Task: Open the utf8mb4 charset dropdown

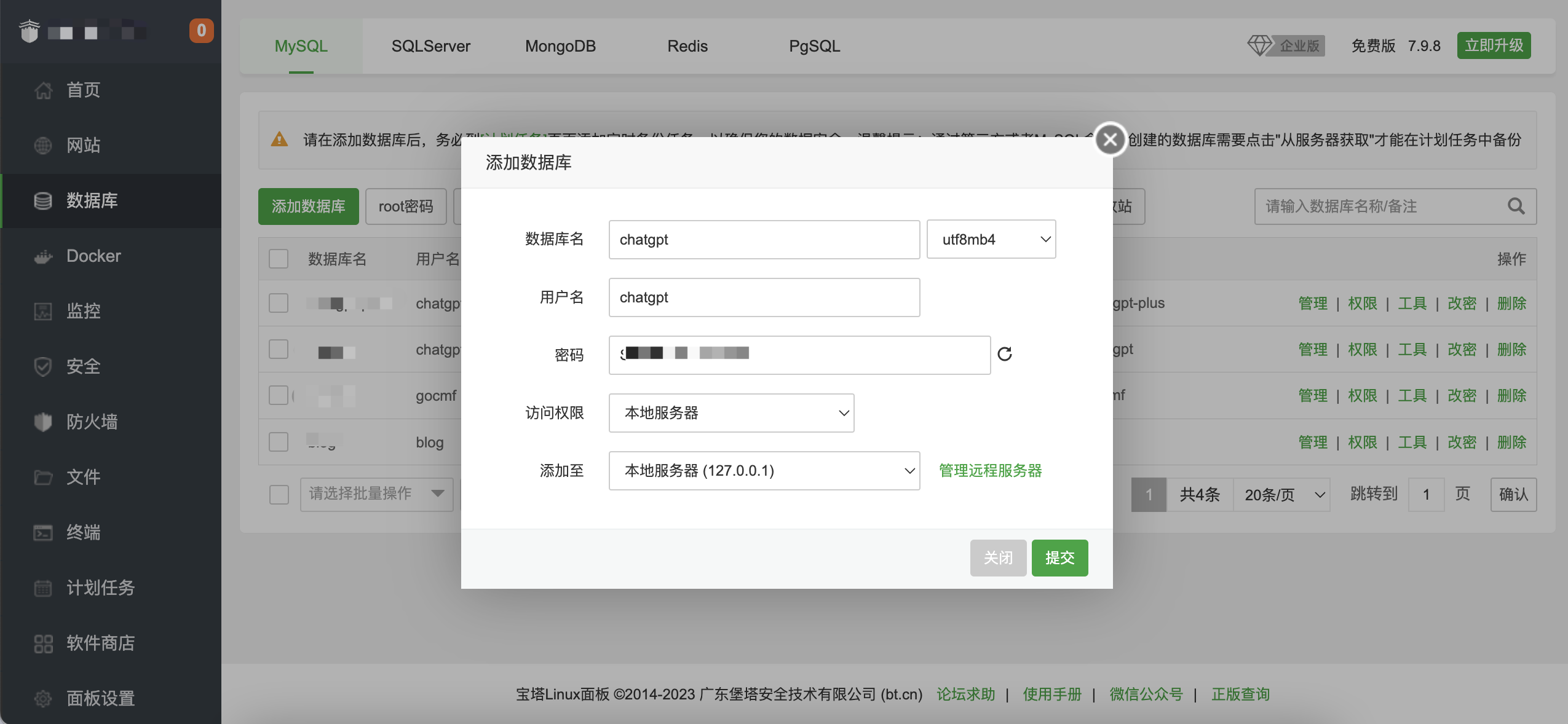Action: (991, 239)
